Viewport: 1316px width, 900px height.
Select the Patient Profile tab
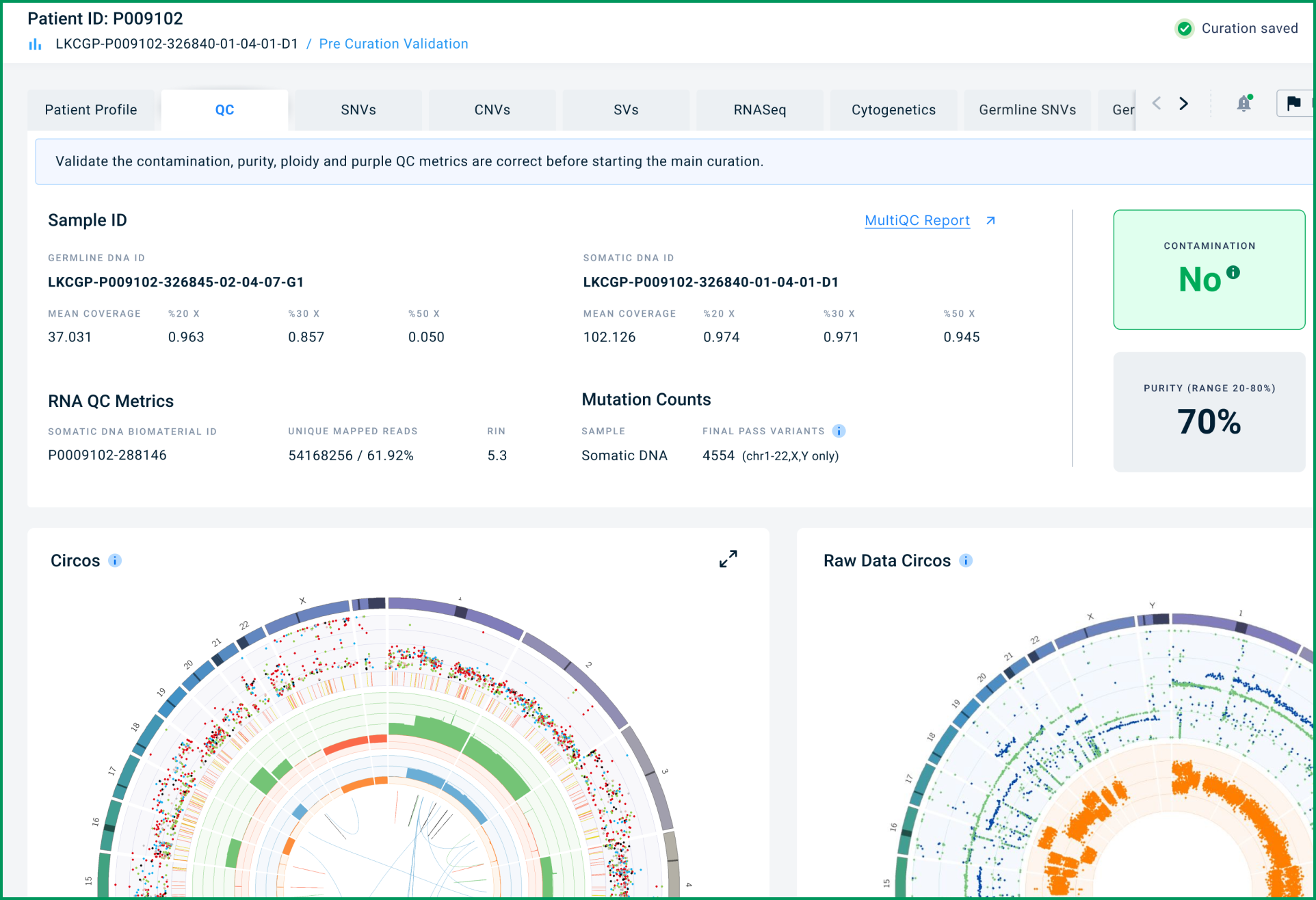[91, 110]
